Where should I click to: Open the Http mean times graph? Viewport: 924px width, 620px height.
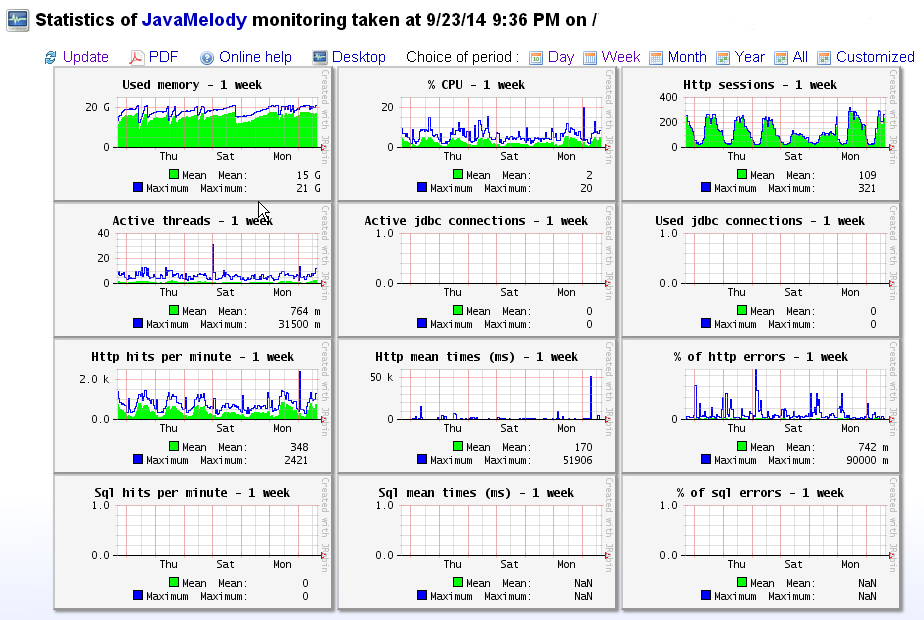(x=476, y=395)
